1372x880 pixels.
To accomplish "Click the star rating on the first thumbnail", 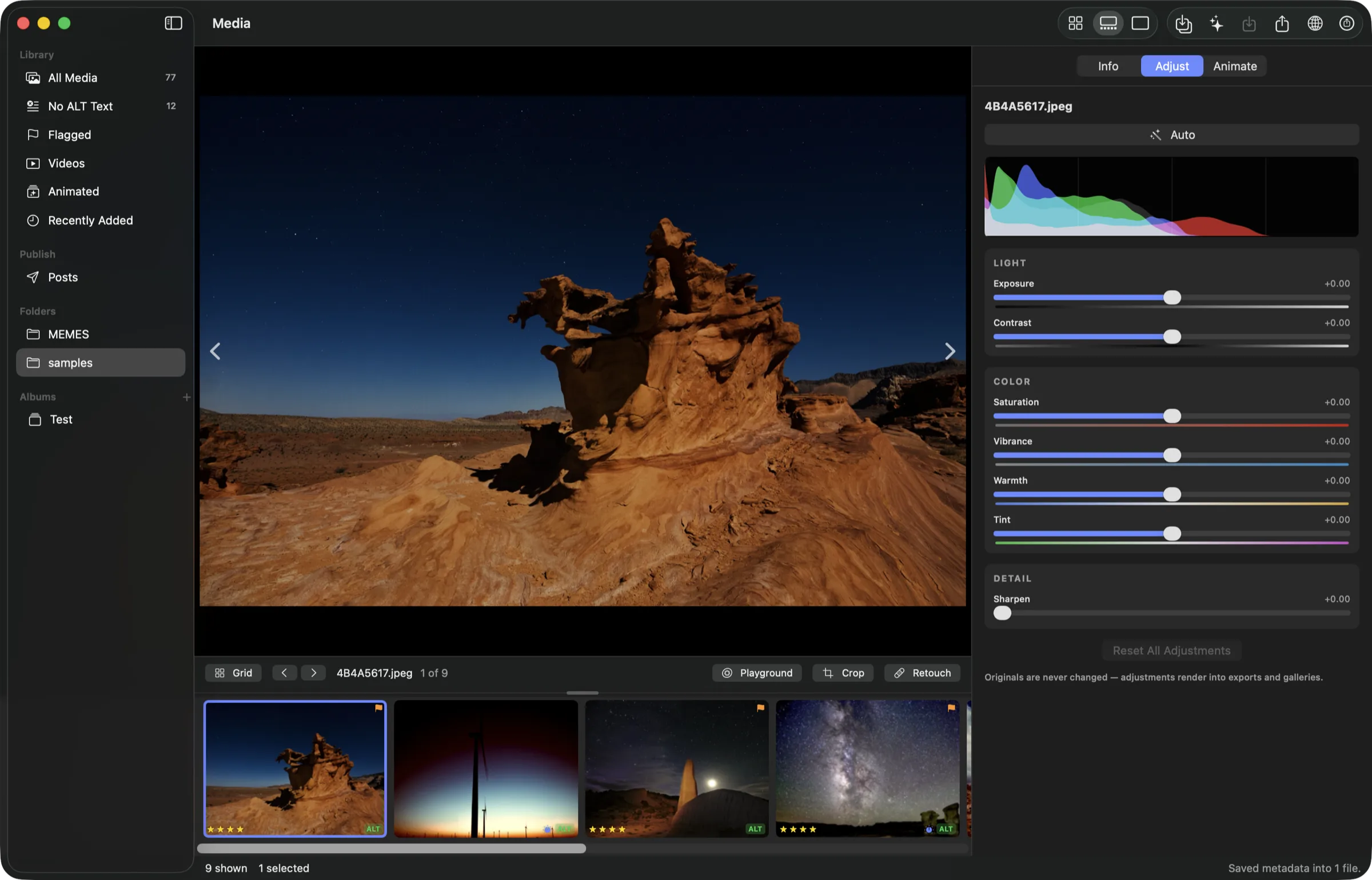I will tap(225, 829).
